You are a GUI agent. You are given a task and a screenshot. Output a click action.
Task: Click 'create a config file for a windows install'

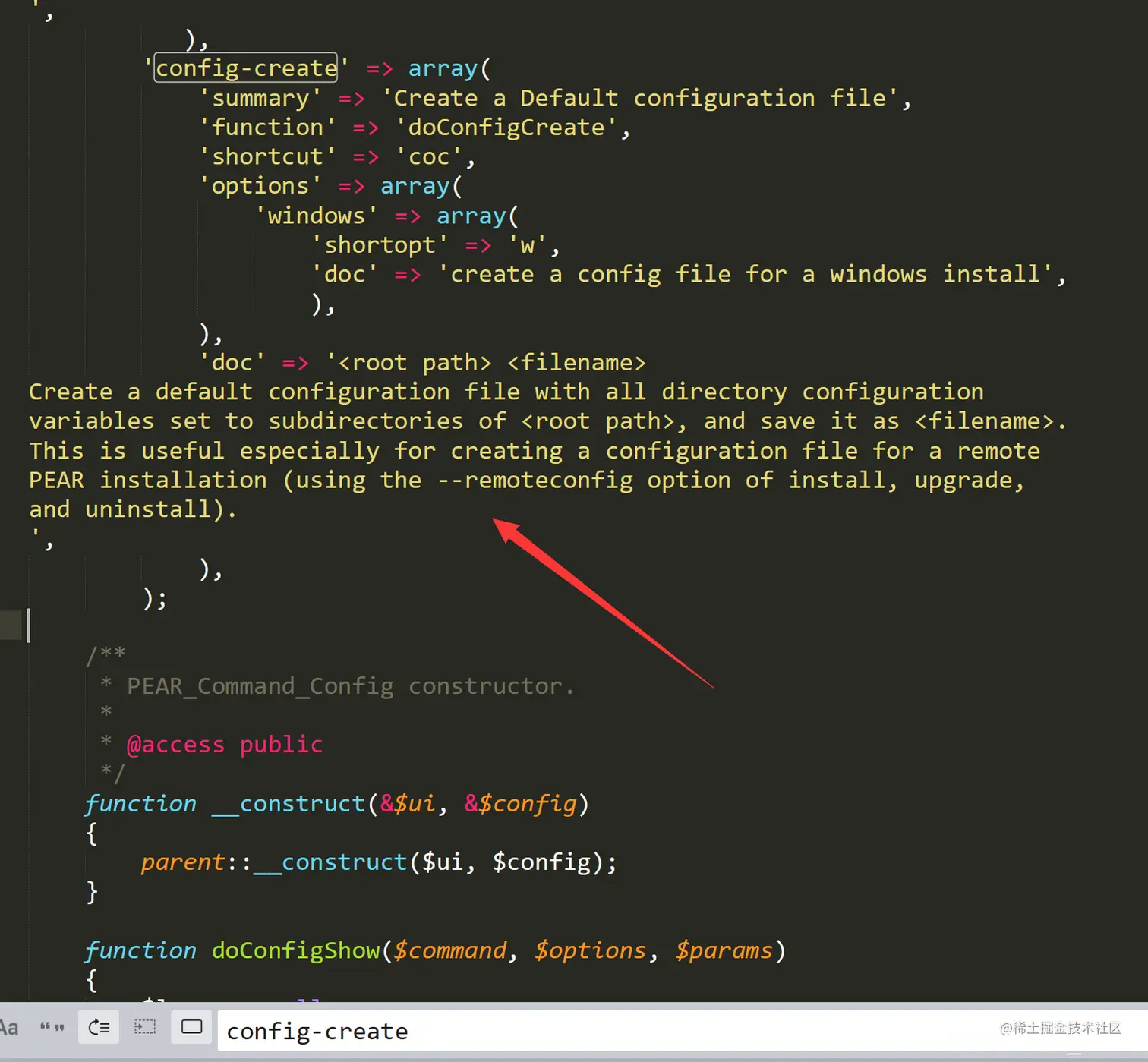746,274
